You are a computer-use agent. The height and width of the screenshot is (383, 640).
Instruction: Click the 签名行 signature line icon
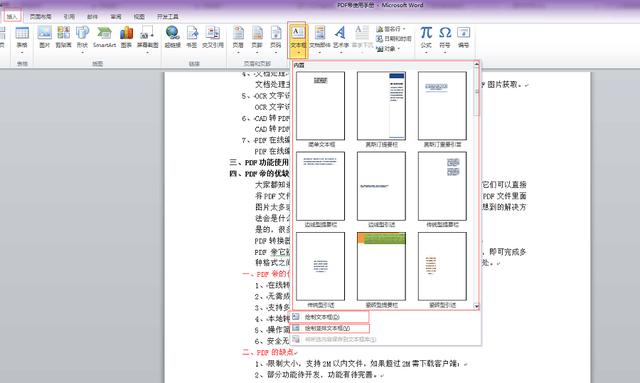380,29
